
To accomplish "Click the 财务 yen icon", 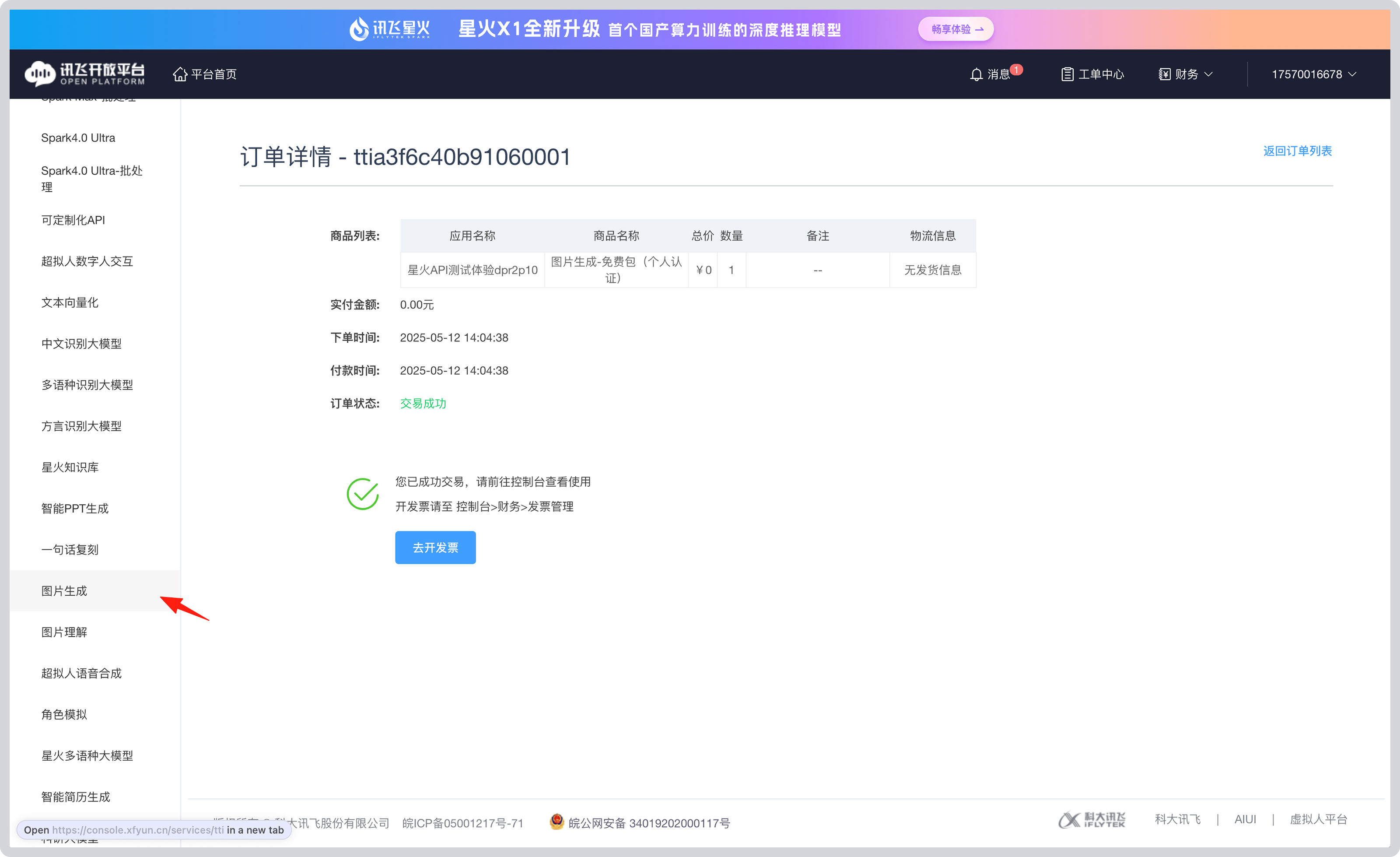I will (1164, 74).
